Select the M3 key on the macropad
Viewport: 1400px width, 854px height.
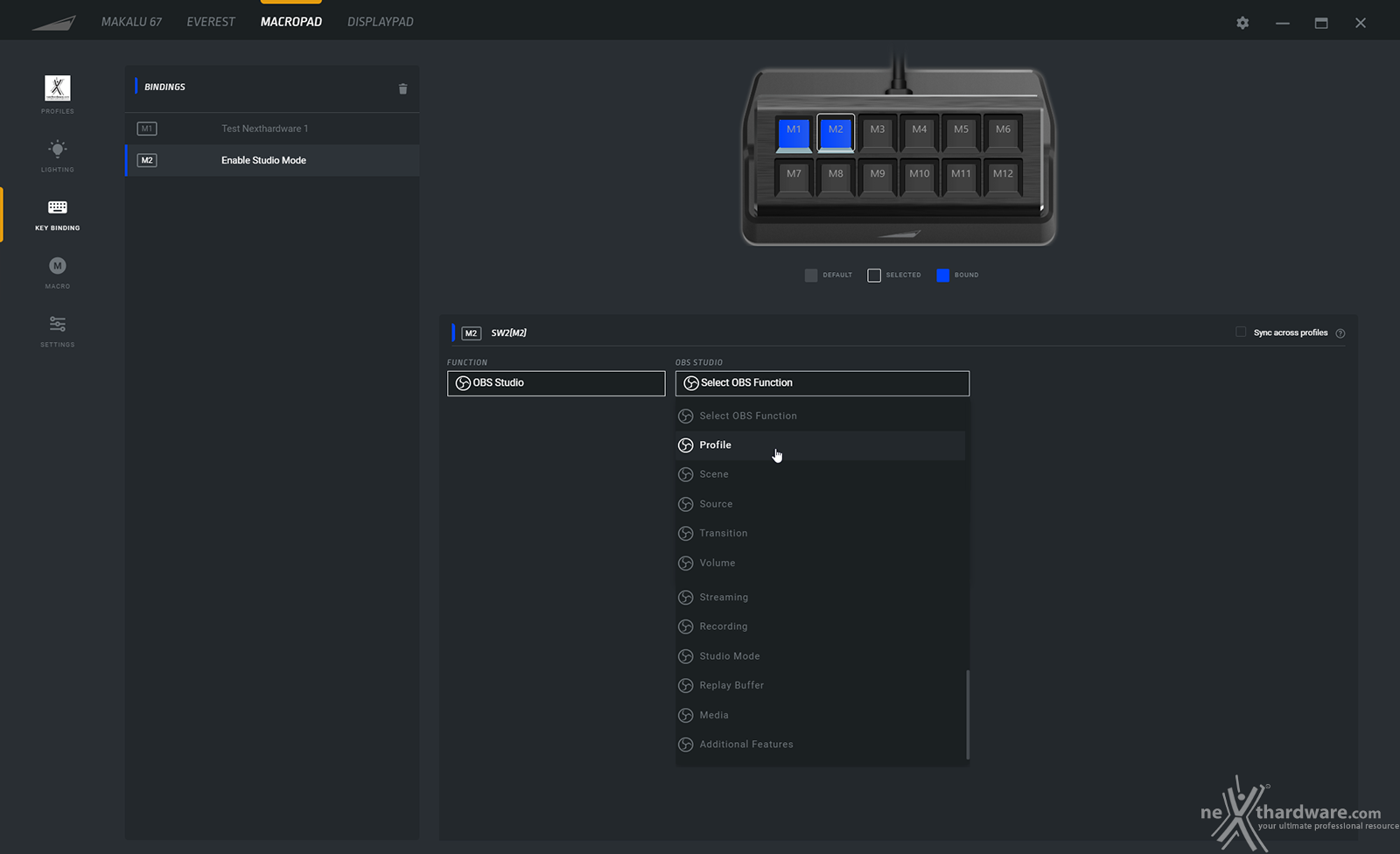tap(878, 133)
